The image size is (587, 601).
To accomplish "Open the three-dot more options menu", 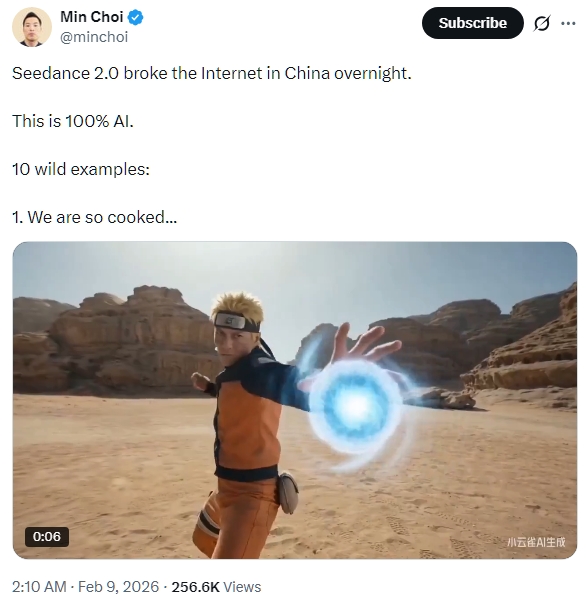I will tap(568, 23).
